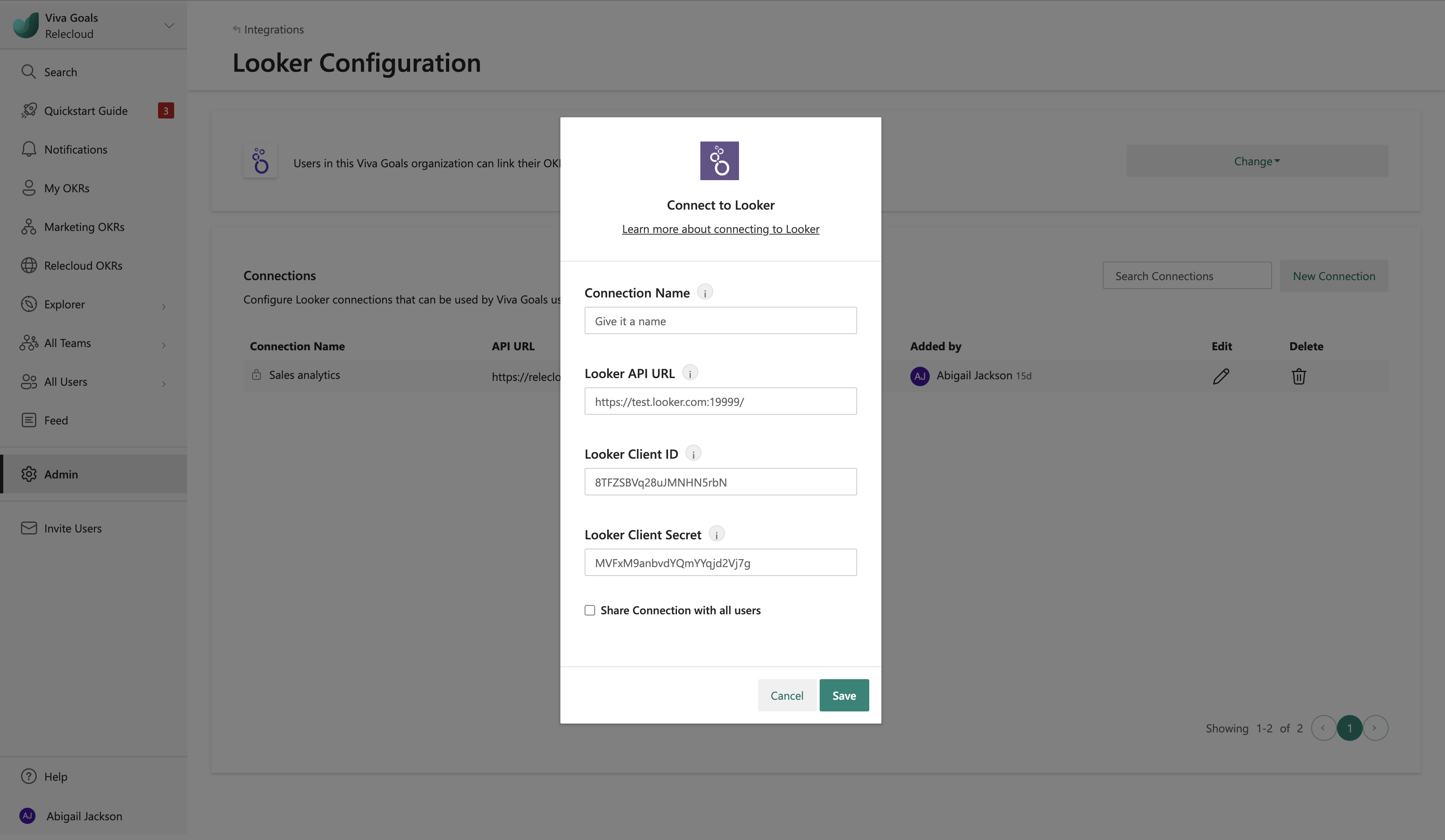Expand the All Teams submenu arrow
Screen dimensions: 1445x840
pyautogui.click(x=164, y=345)
